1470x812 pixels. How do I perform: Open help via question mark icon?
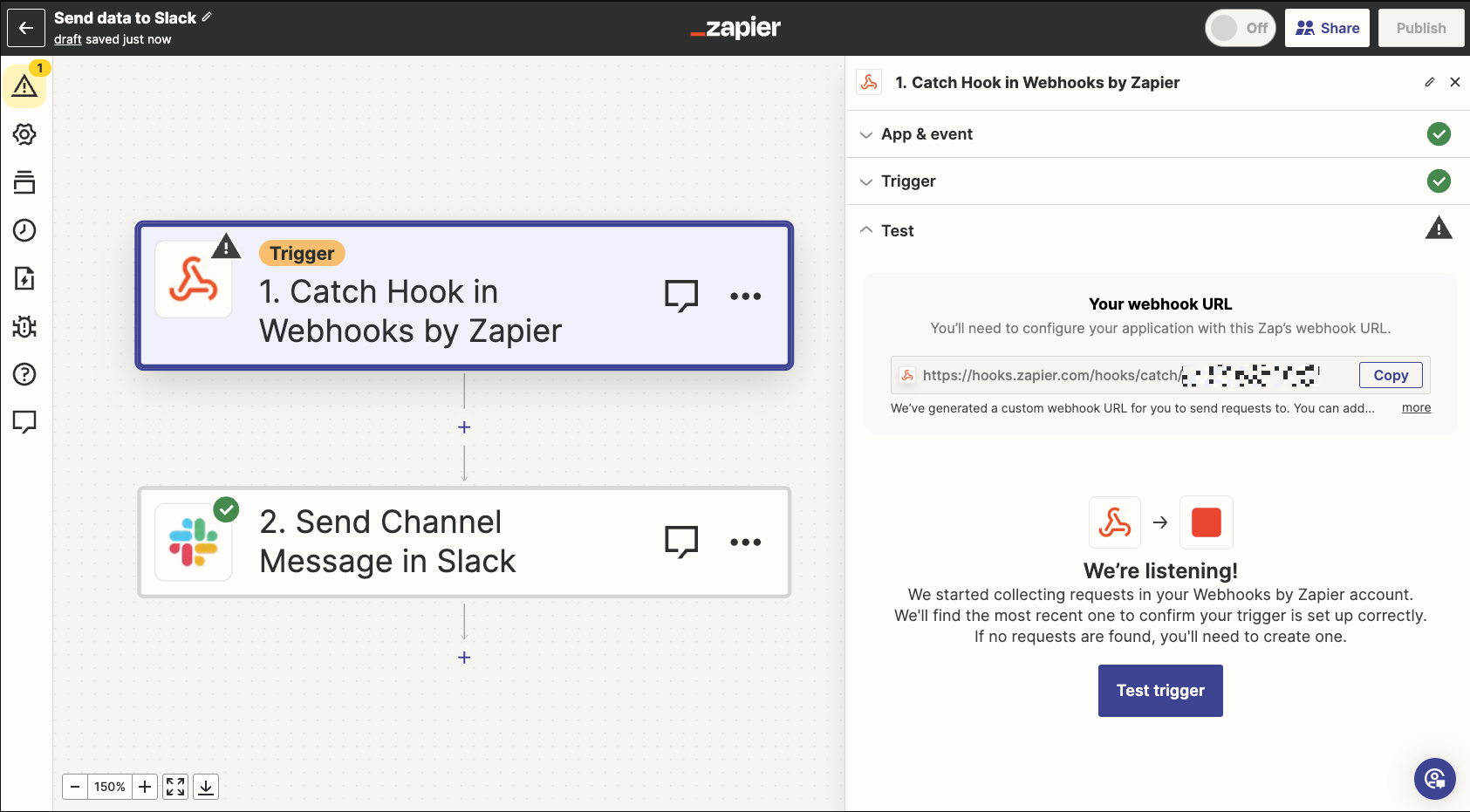[x=24, y=374]
